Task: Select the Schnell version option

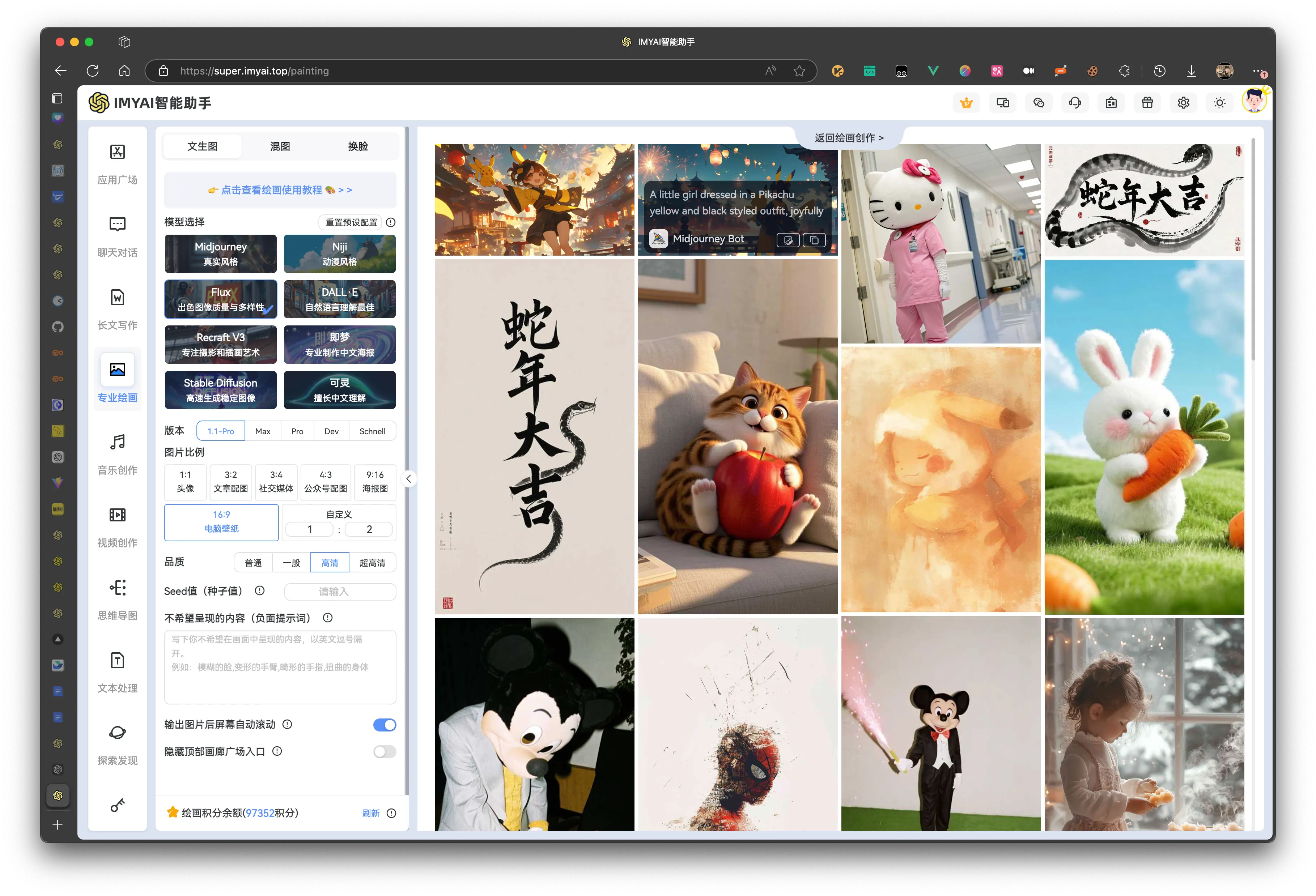Action: coord(372,431)
